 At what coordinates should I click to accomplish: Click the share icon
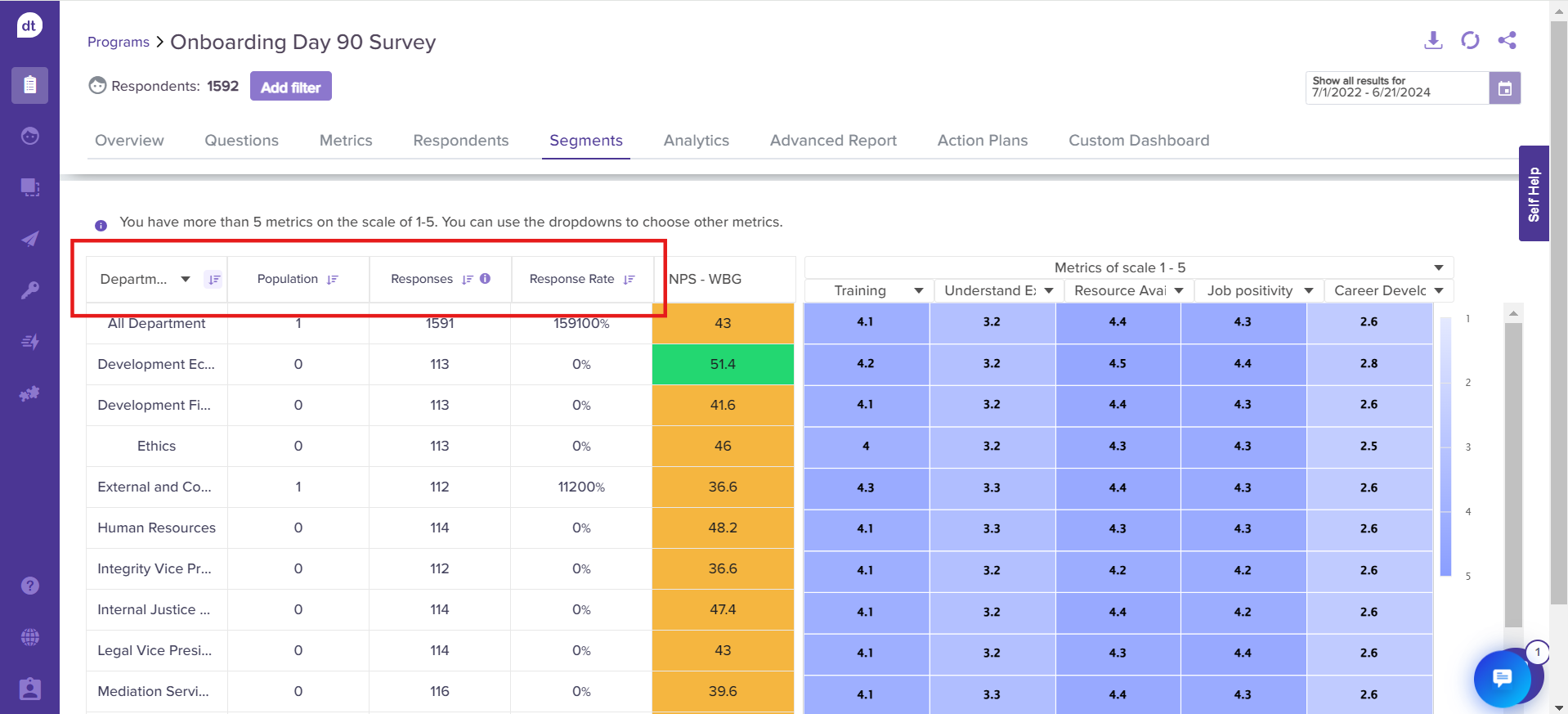[x=1507, y=40]
